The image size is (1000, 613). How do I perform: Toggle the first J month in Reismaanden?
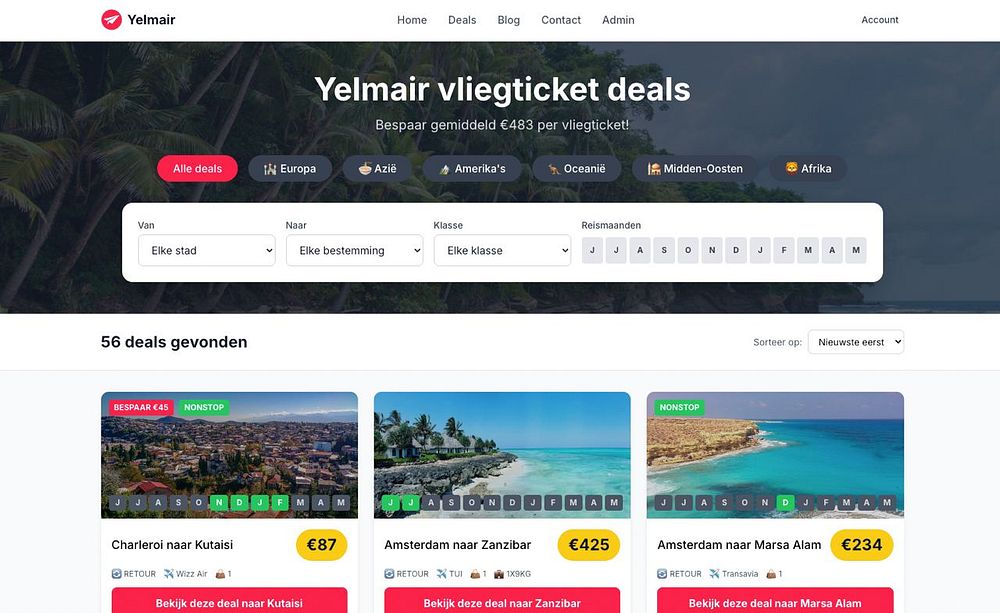tap(592, 250)
